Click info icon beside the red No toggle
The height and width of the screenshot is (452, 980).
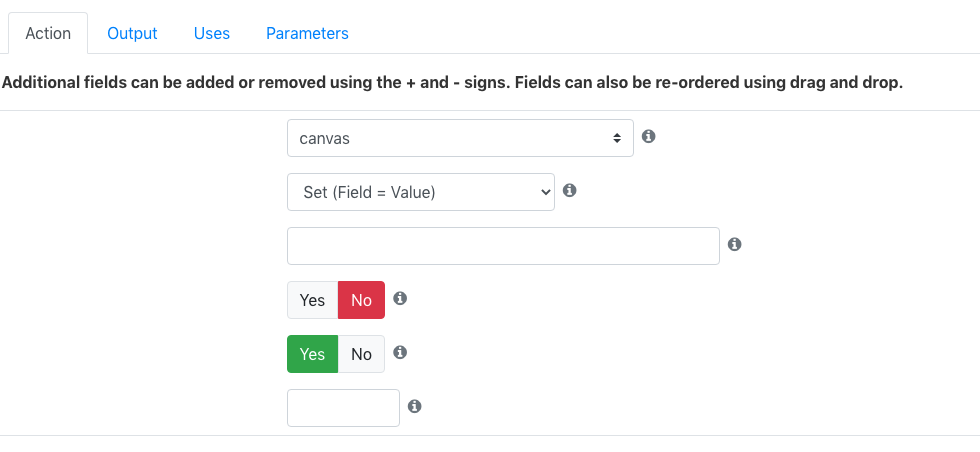point(400,298)
